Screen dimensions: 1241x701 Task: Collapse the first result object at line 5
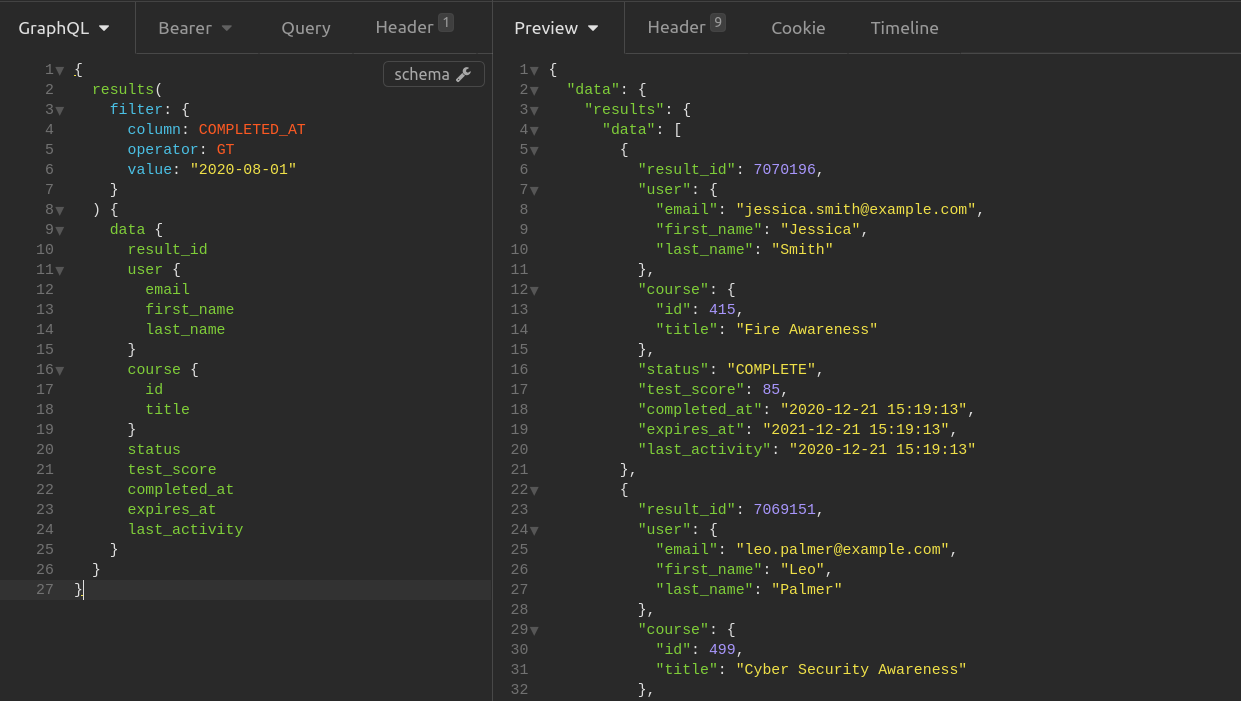pos(535,150)
